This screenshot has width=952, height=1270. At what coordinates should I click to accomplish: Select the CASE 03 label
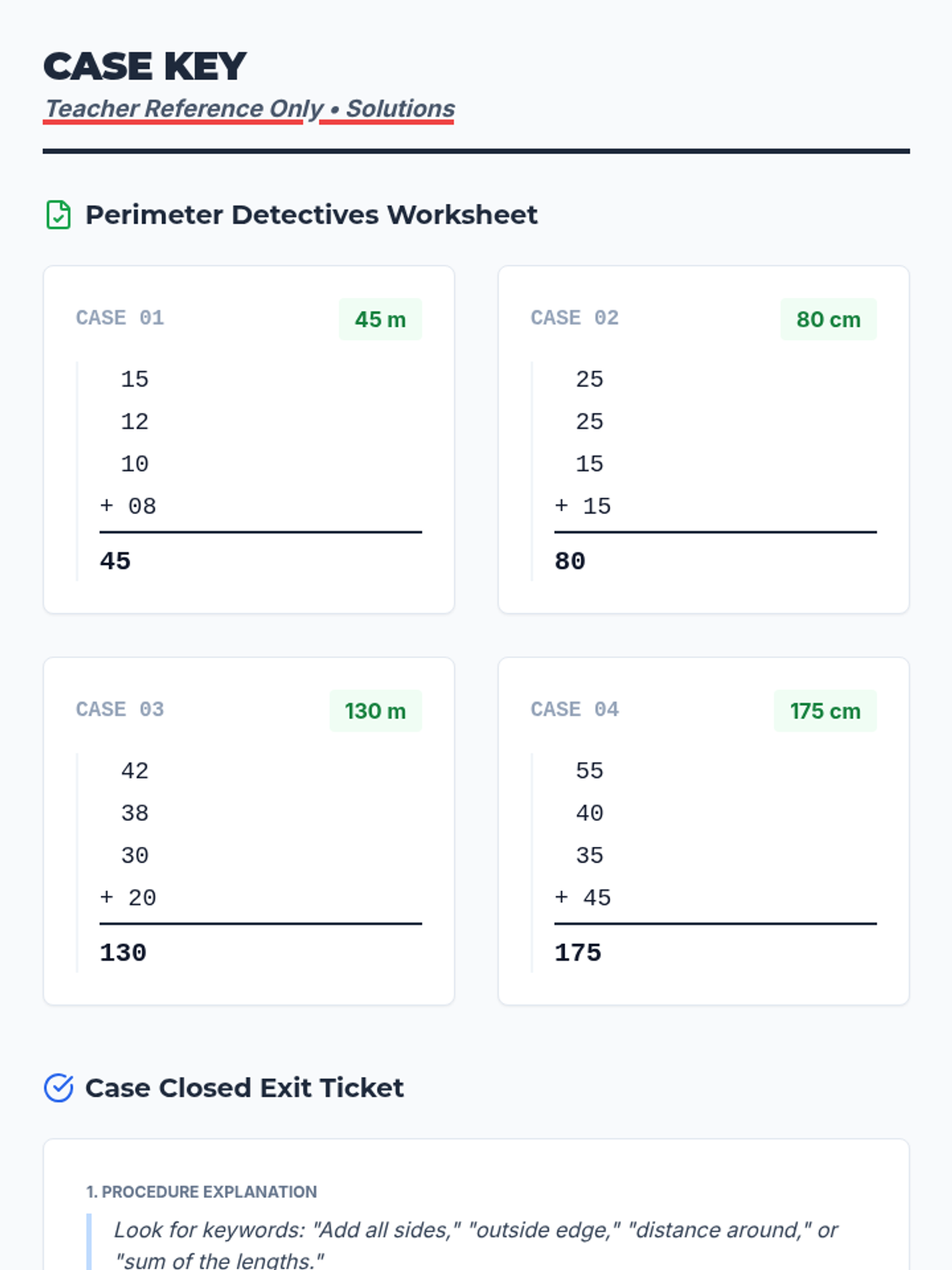(120, 709)
